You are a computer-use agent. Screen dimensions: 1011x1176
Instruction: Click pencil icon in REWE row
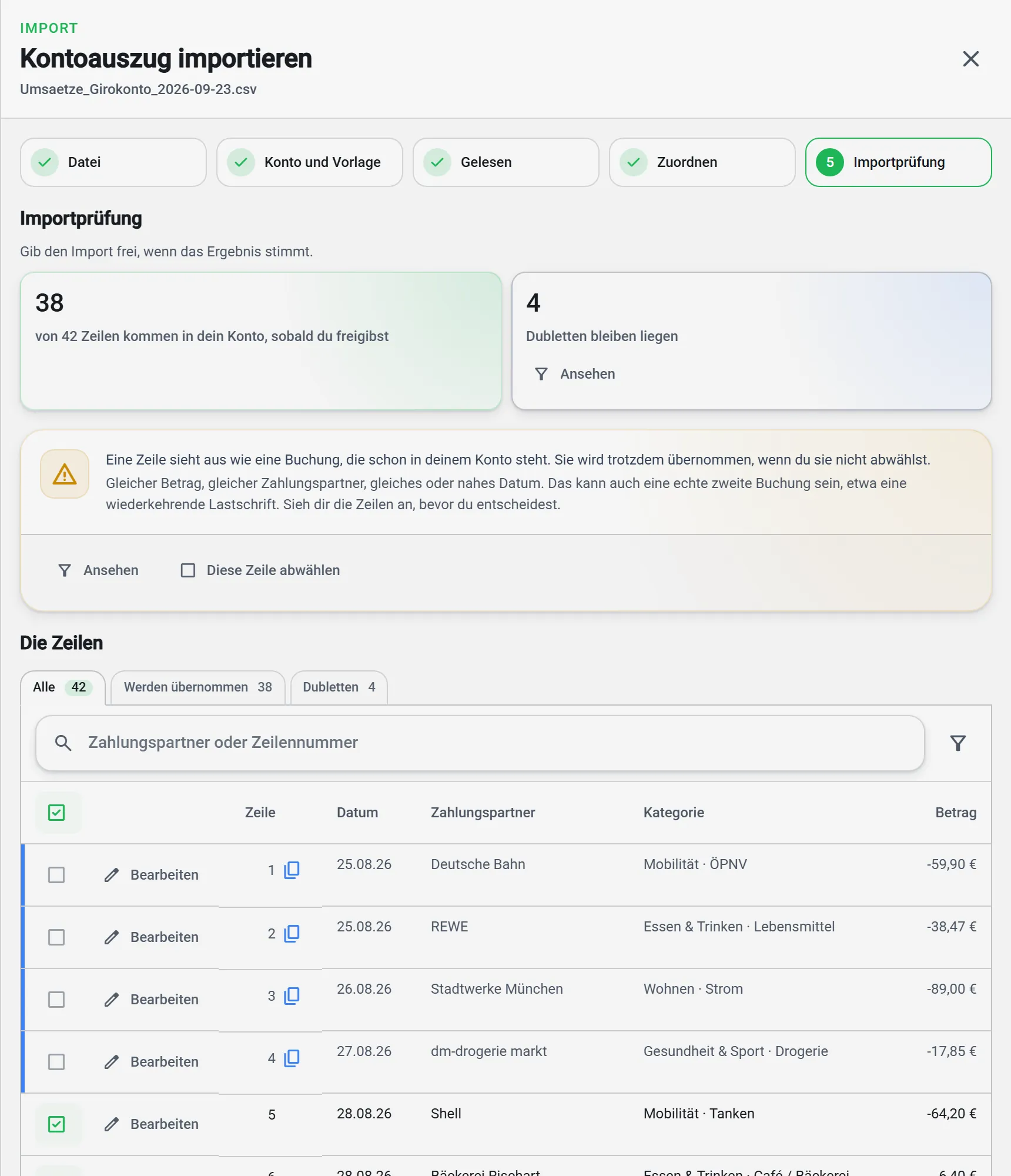point(112,937)
